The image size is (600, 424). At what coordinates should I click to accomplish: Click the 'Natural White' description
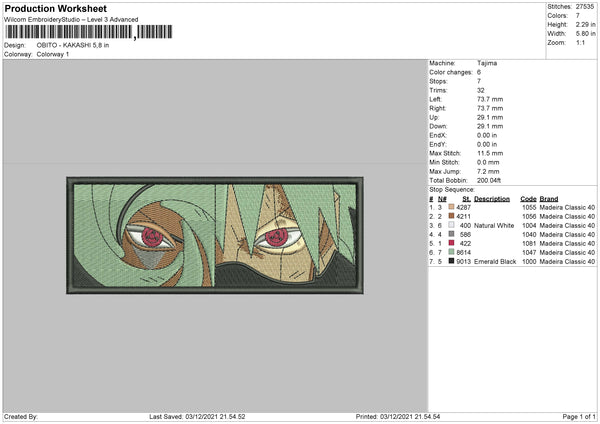pos(494,225)
